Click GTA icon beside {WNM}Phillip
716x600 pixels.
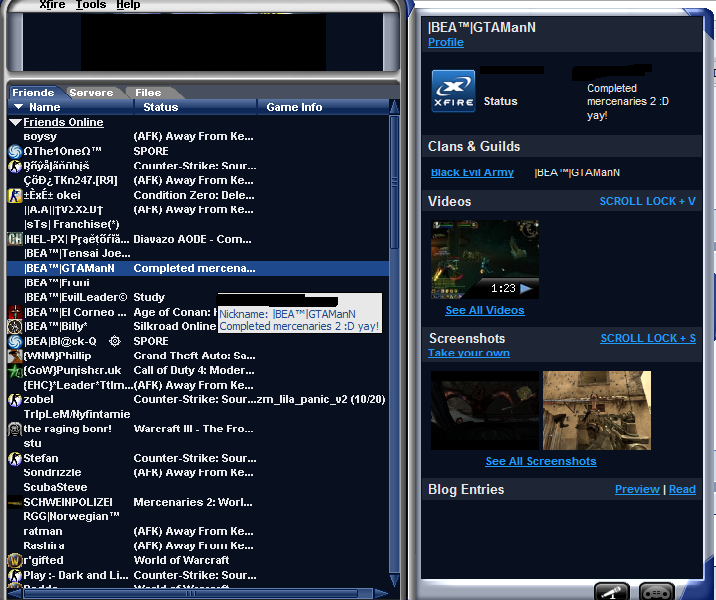[15, 356]
